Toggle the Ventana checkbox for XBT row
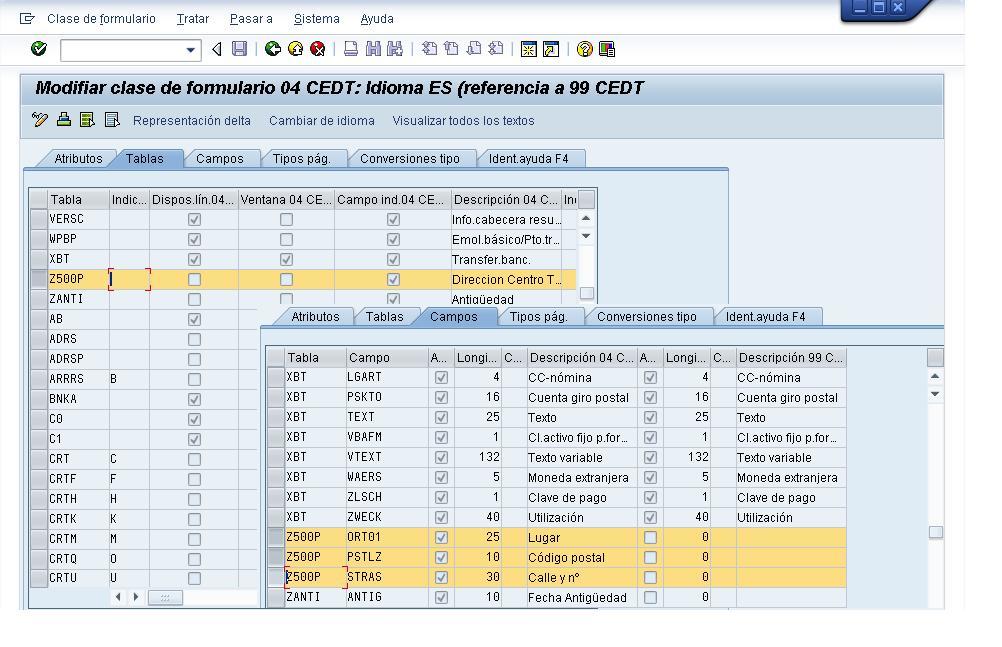The width and height of the screenshot is (1002, 647). coord(286,259)
